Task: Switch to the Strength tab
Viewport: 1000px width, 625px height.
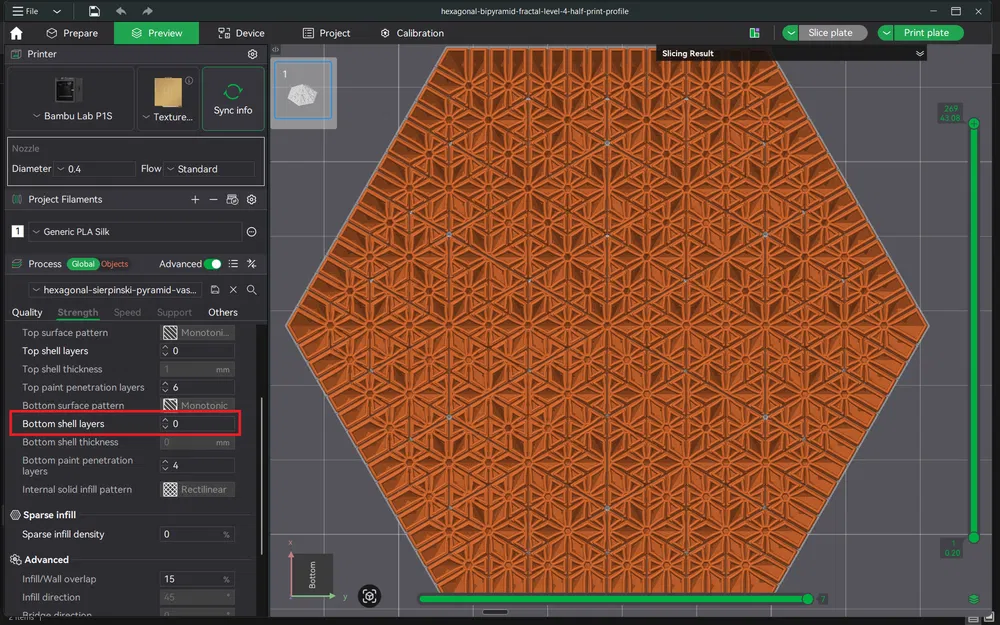Action: click(x=77, y=312)
